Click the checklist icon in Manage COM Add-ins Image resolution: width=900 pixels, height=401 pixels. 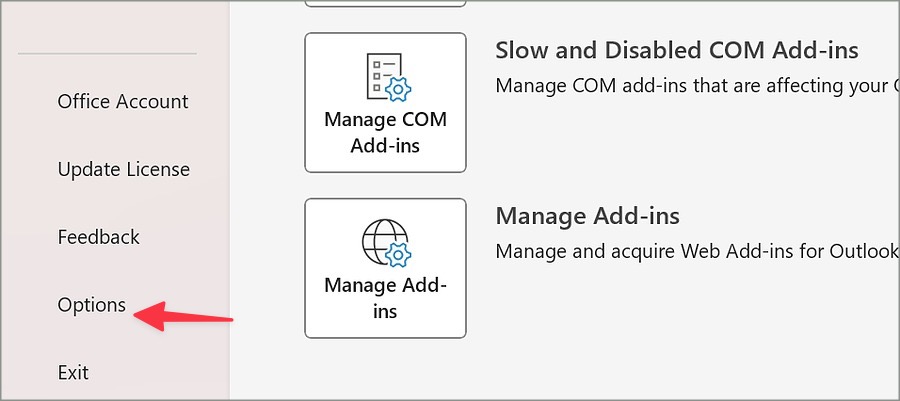(x=383, y=75)
